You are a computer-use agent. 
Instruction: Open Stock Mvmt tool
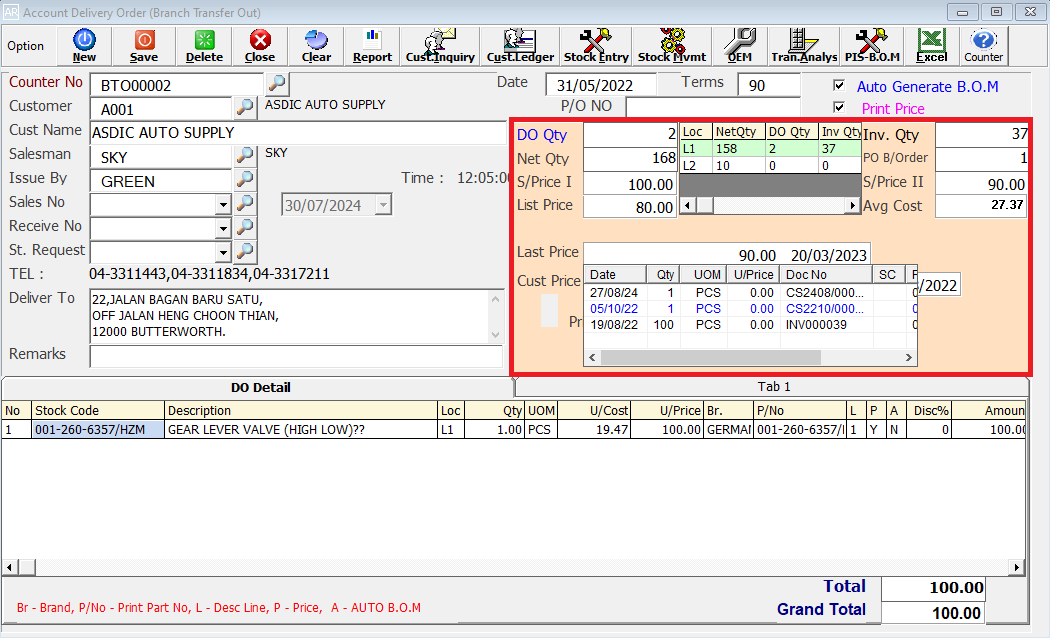(672, 46)
